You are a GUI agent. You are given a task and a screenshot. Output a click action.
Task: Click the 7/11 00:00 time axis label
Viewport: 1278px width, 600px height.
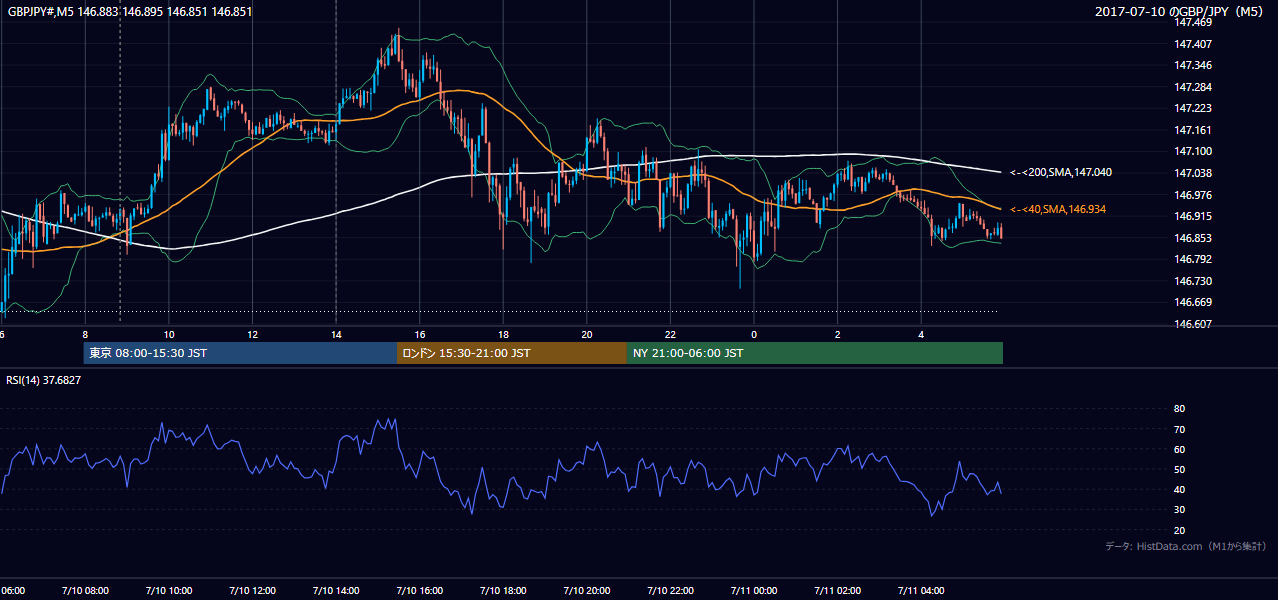[753, 590]
